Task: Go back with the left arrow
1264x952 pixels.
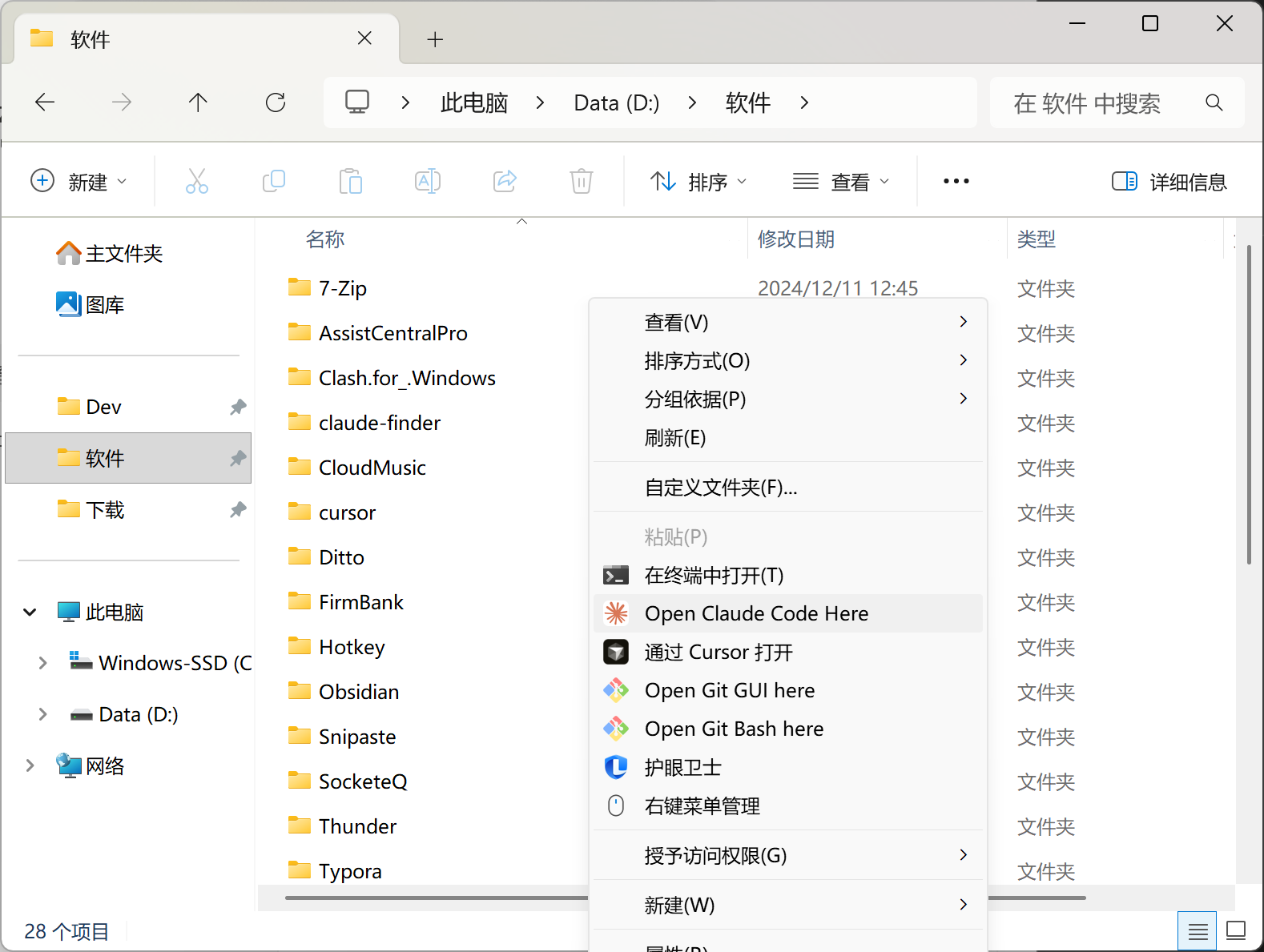Action: [45, 102]
